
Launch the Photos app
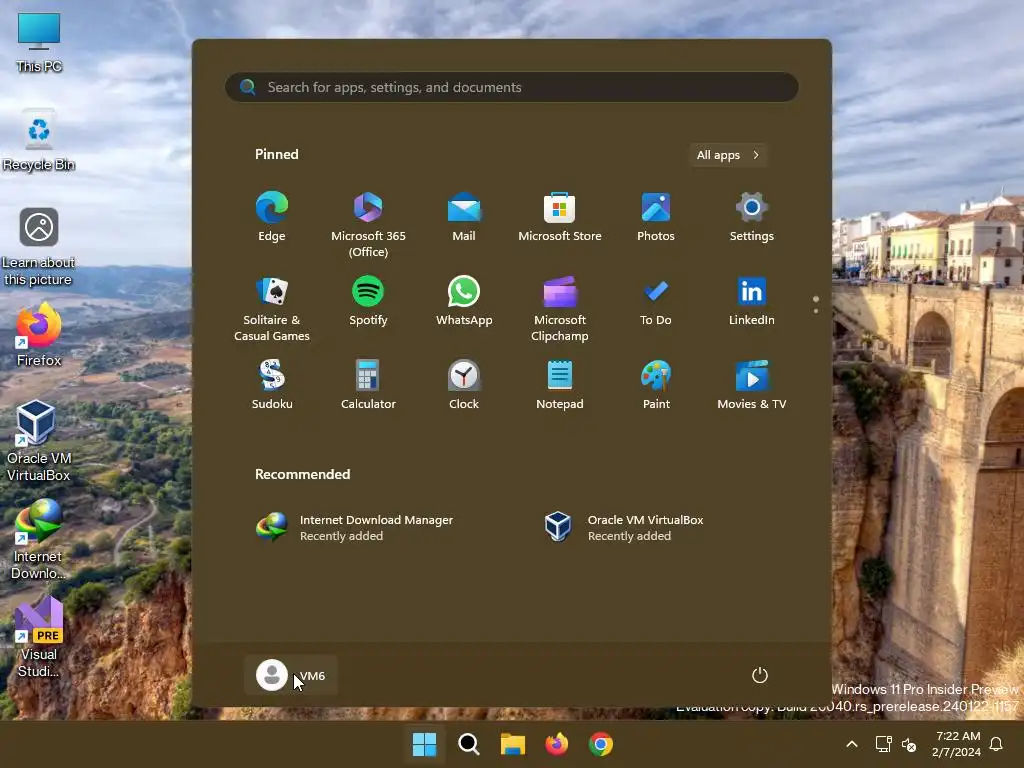[656, 217]
